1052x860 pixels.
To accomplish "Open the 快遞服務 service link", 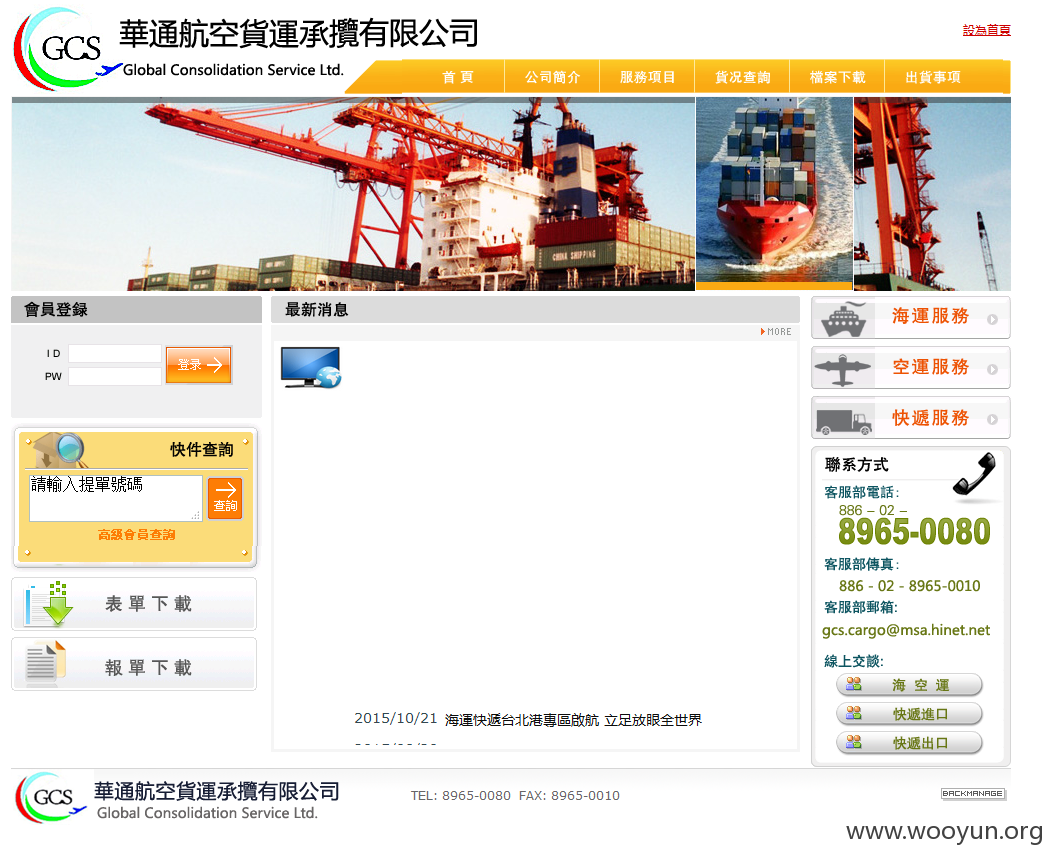I will 931,418.
